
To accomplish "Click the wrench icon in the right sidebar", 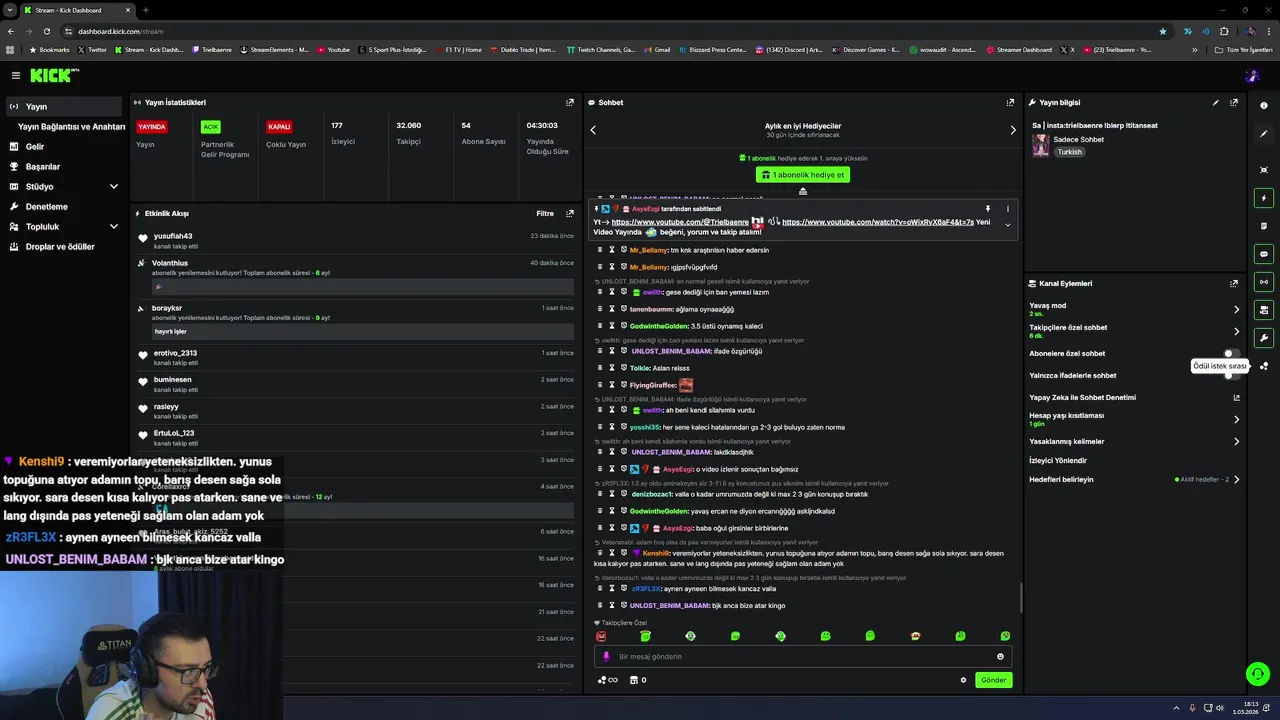I will point(1264,338).
